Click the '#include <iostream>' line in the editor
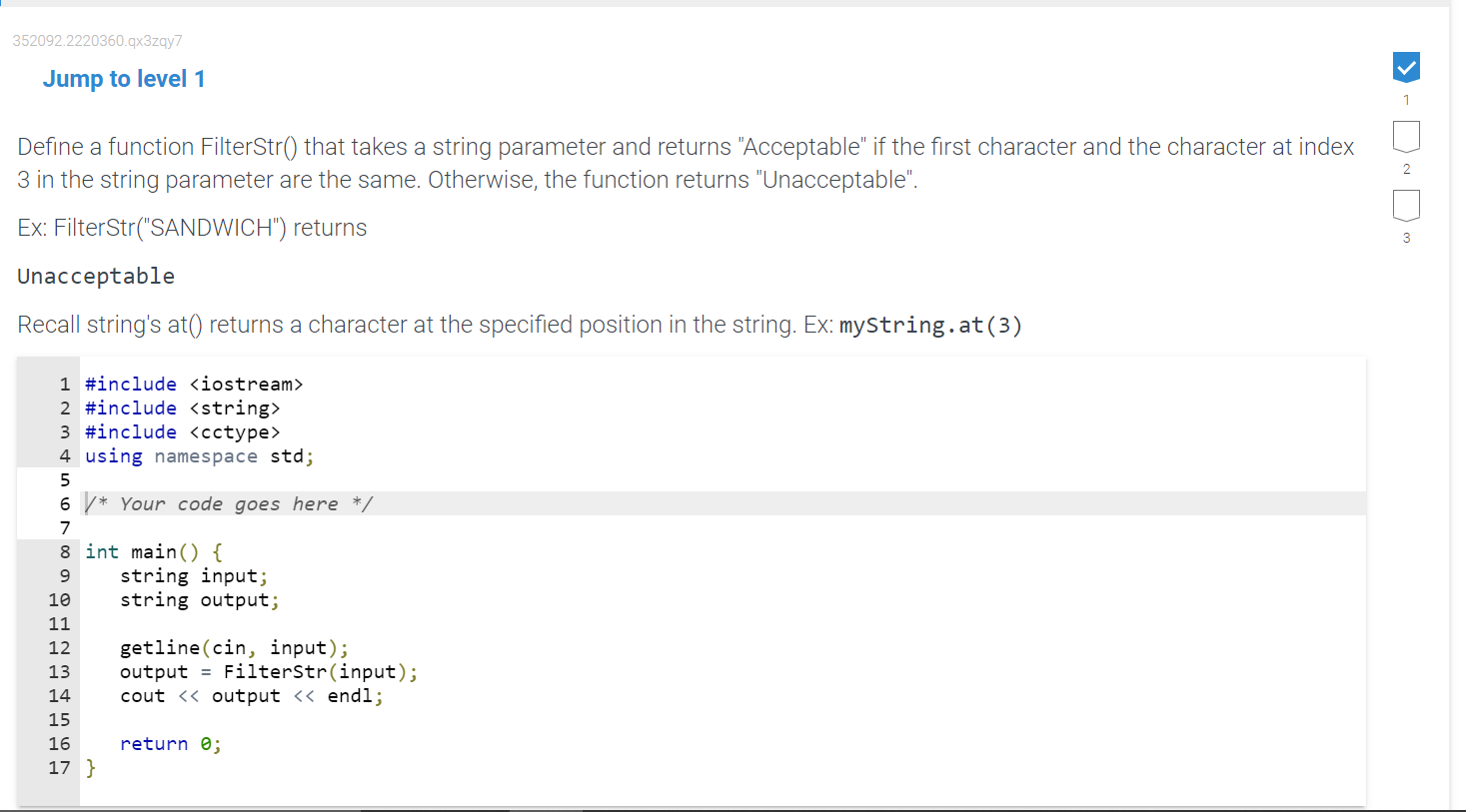The width and height of the screenshot is (1466, 812). point(195,384)
